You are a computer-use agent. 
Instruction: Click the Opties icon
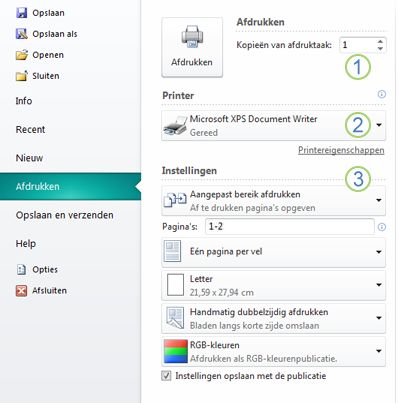(21, 269)
